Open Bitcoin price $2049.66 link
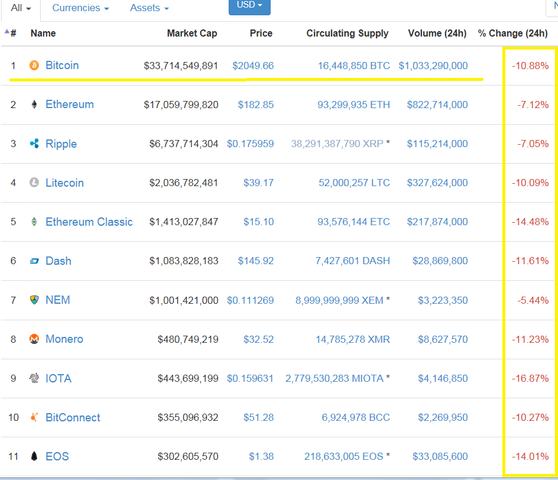Image resolution: width=558 pixels, height=480 pixels. coord(253,66)
